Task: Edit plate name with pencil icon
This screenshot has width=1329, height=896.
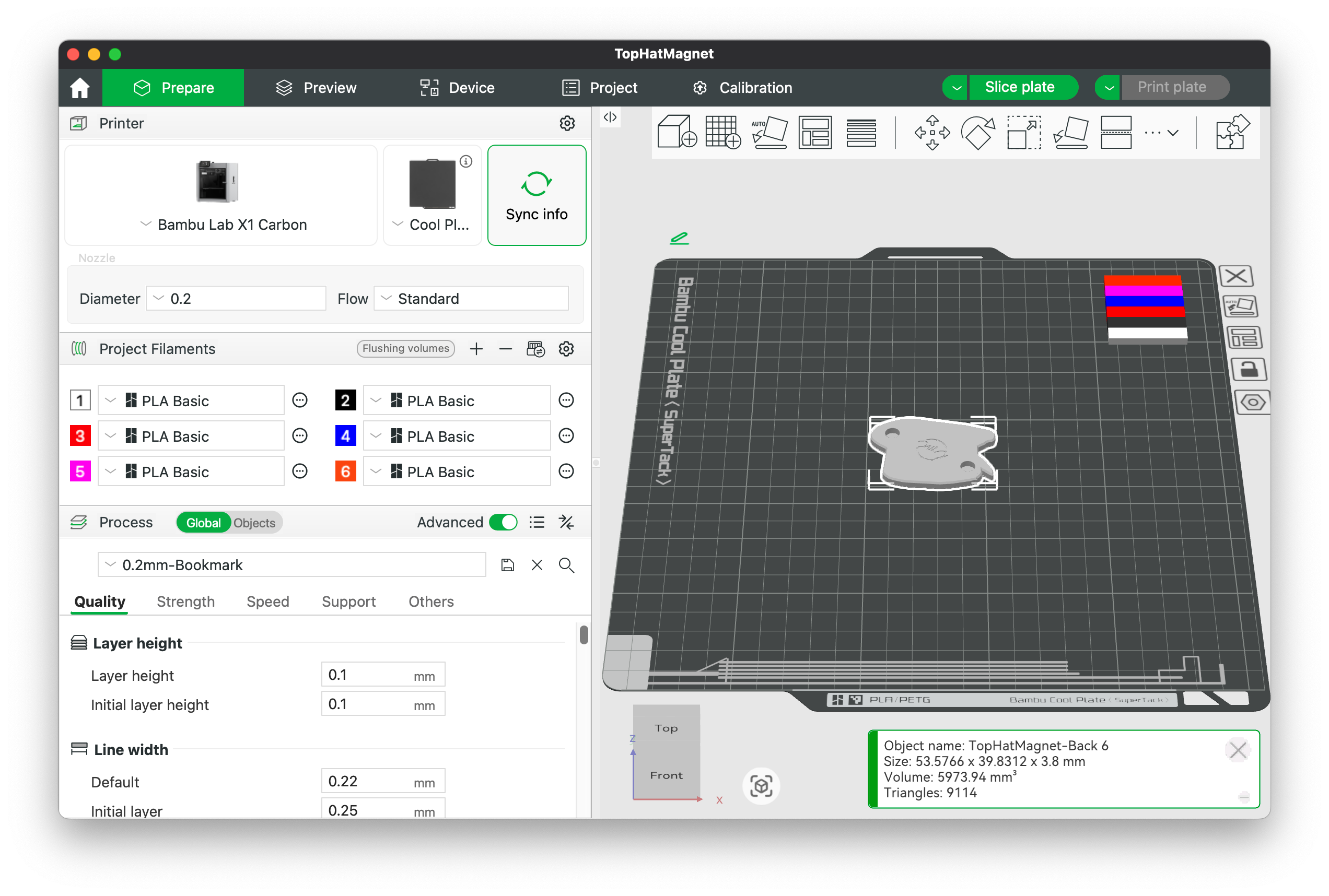Action: pos(679,238)
